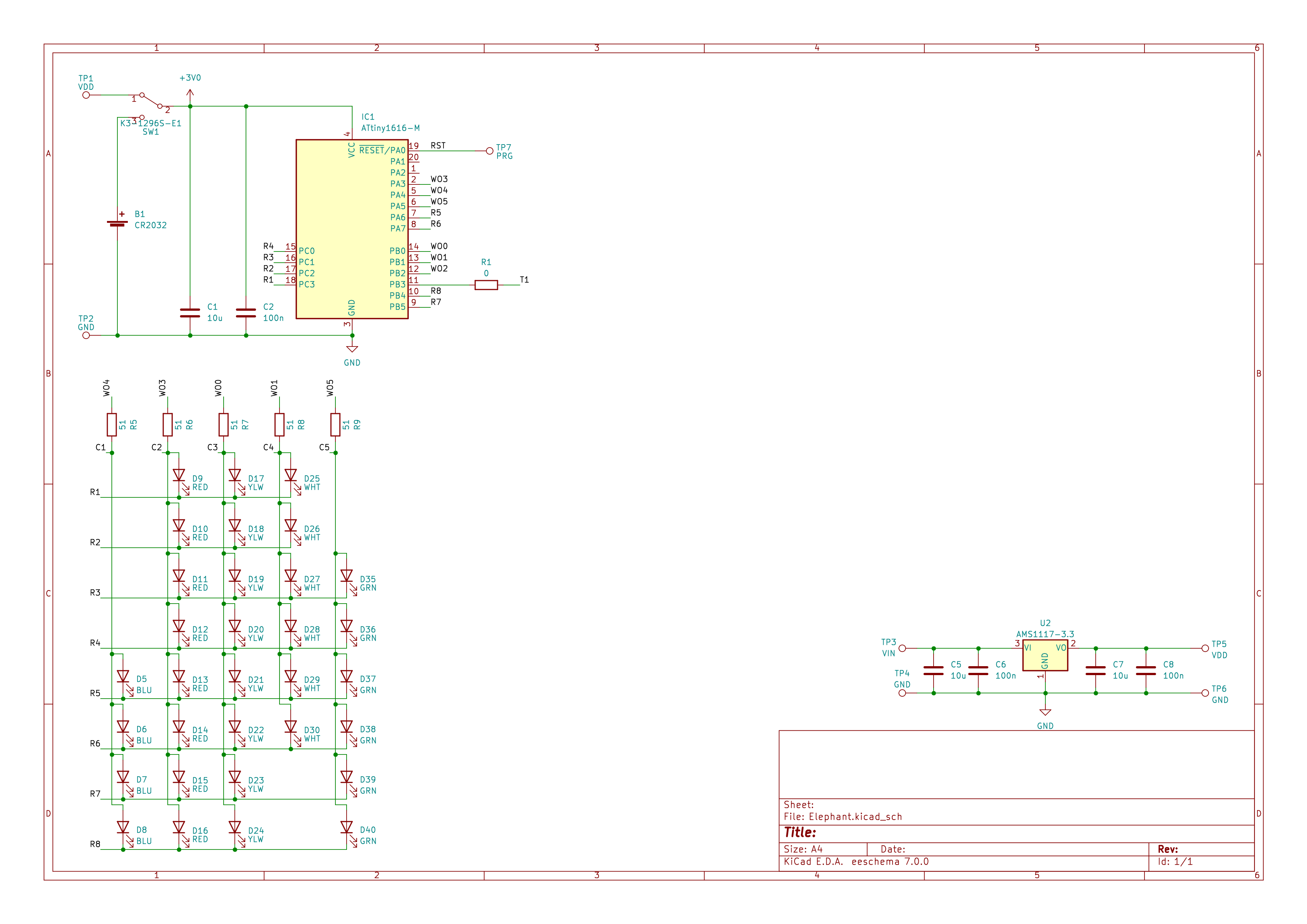Click the R5 51-ohm resistor on WO4
The width and height of the screenshot is (1307, 924).
[x=111, y=424]
